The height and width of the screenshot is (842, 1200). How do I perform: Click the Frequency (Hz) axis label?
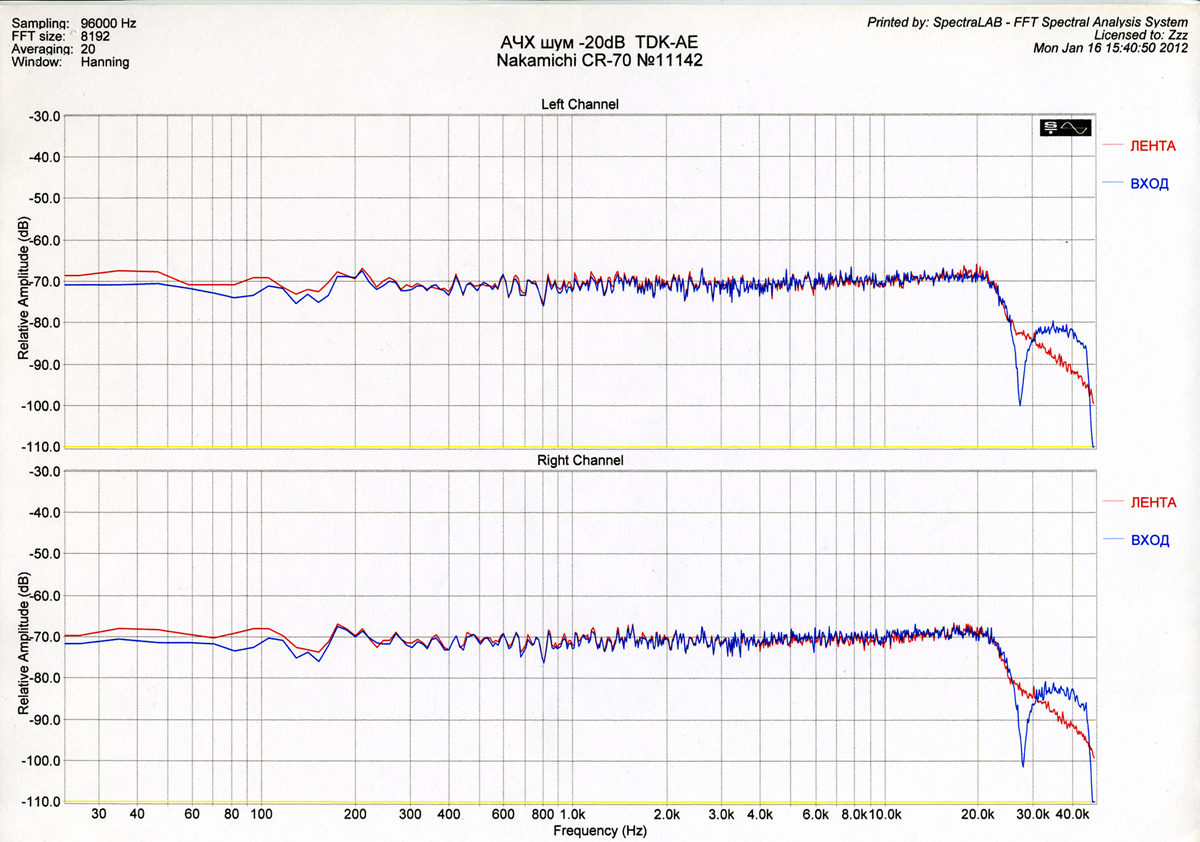pyautogui.click(x=599, y=831)
